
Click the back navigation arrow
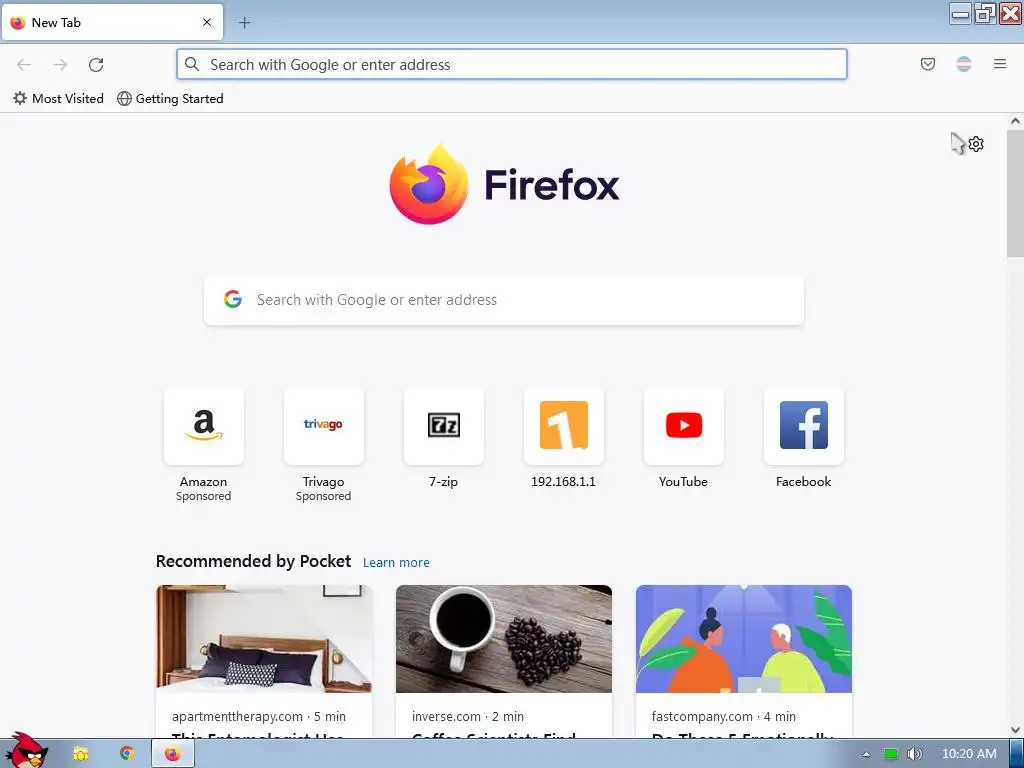[24, 65]
